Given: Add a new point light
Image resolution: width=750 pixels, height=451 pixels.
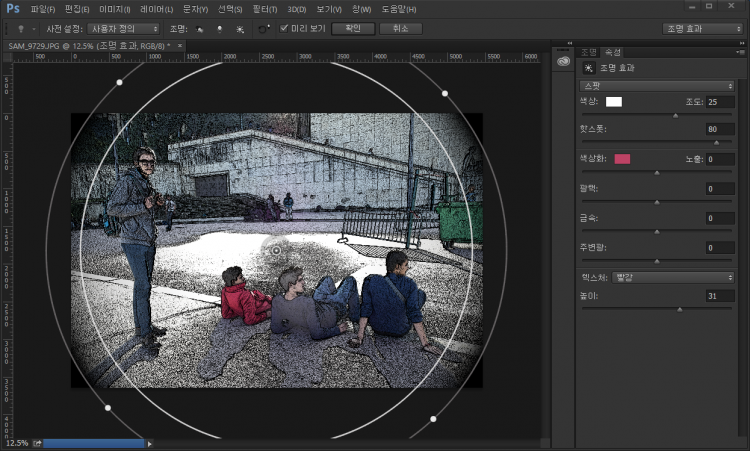Looking at the screenshot, I should (x=219, y=29).
